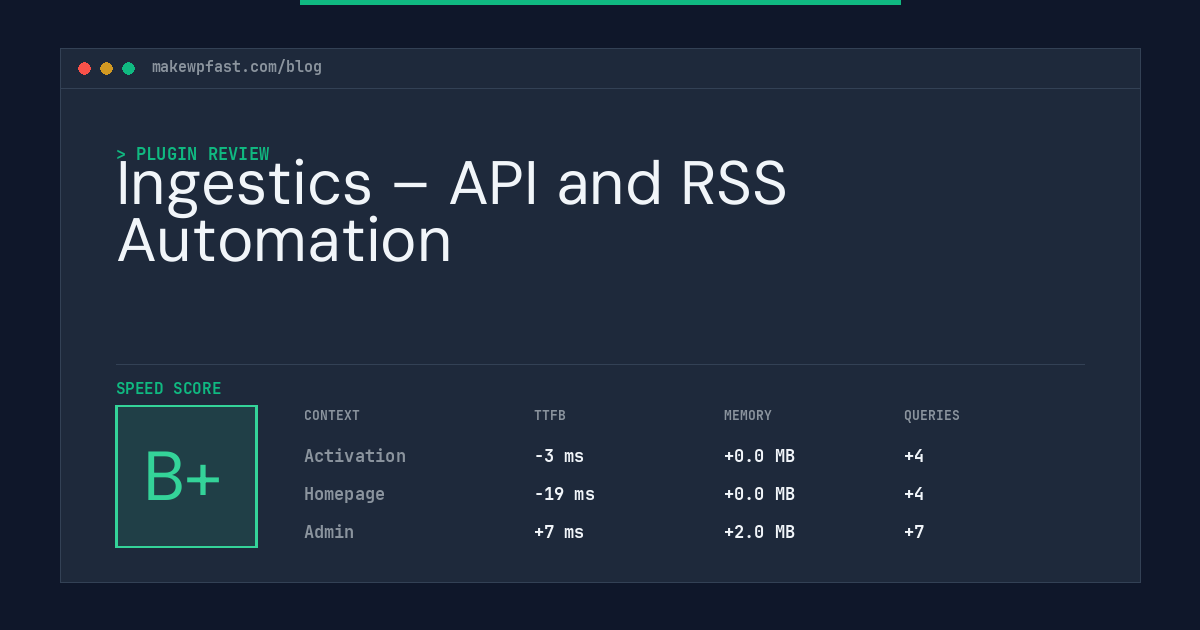Click the 'SPEED SCORE' label

pos(169,389)
